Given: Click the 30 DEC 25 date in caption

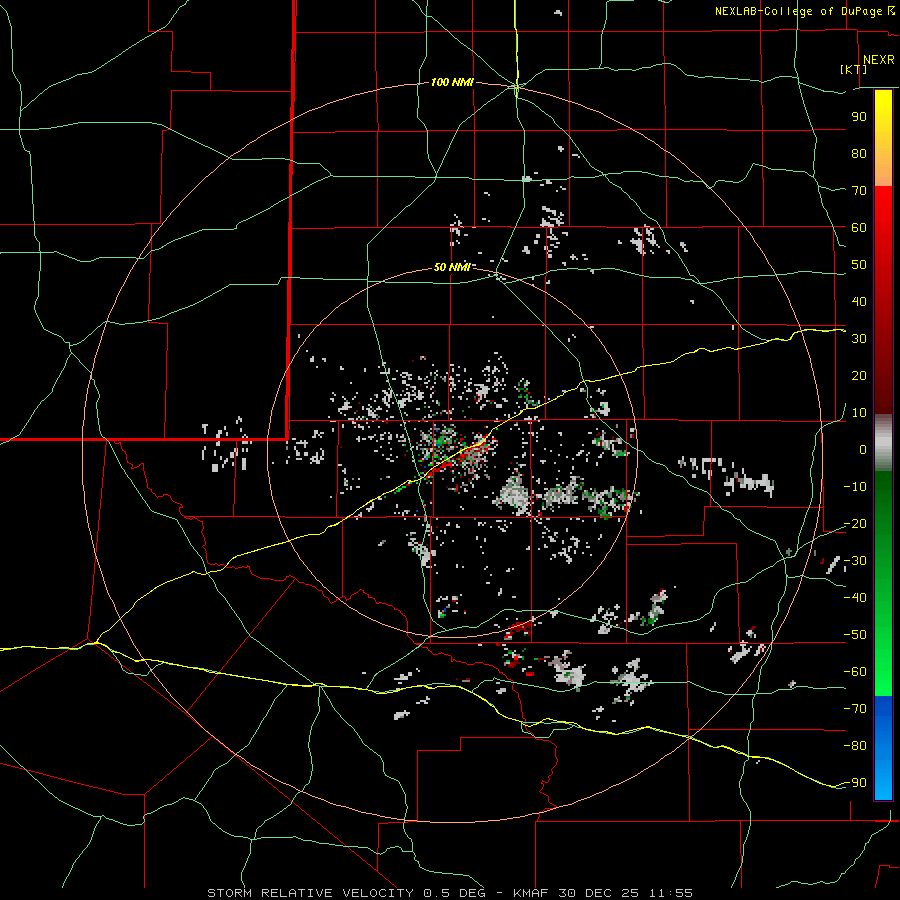Looking at the screenshot, I should (599, 893).
